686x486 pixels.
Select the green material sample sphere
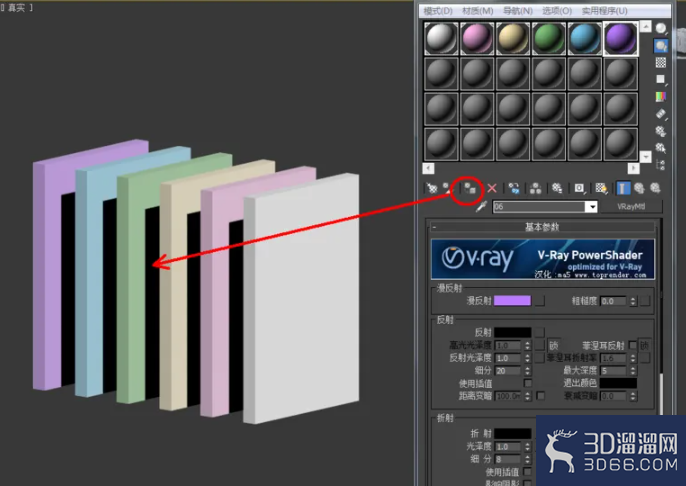coord(549,38)
